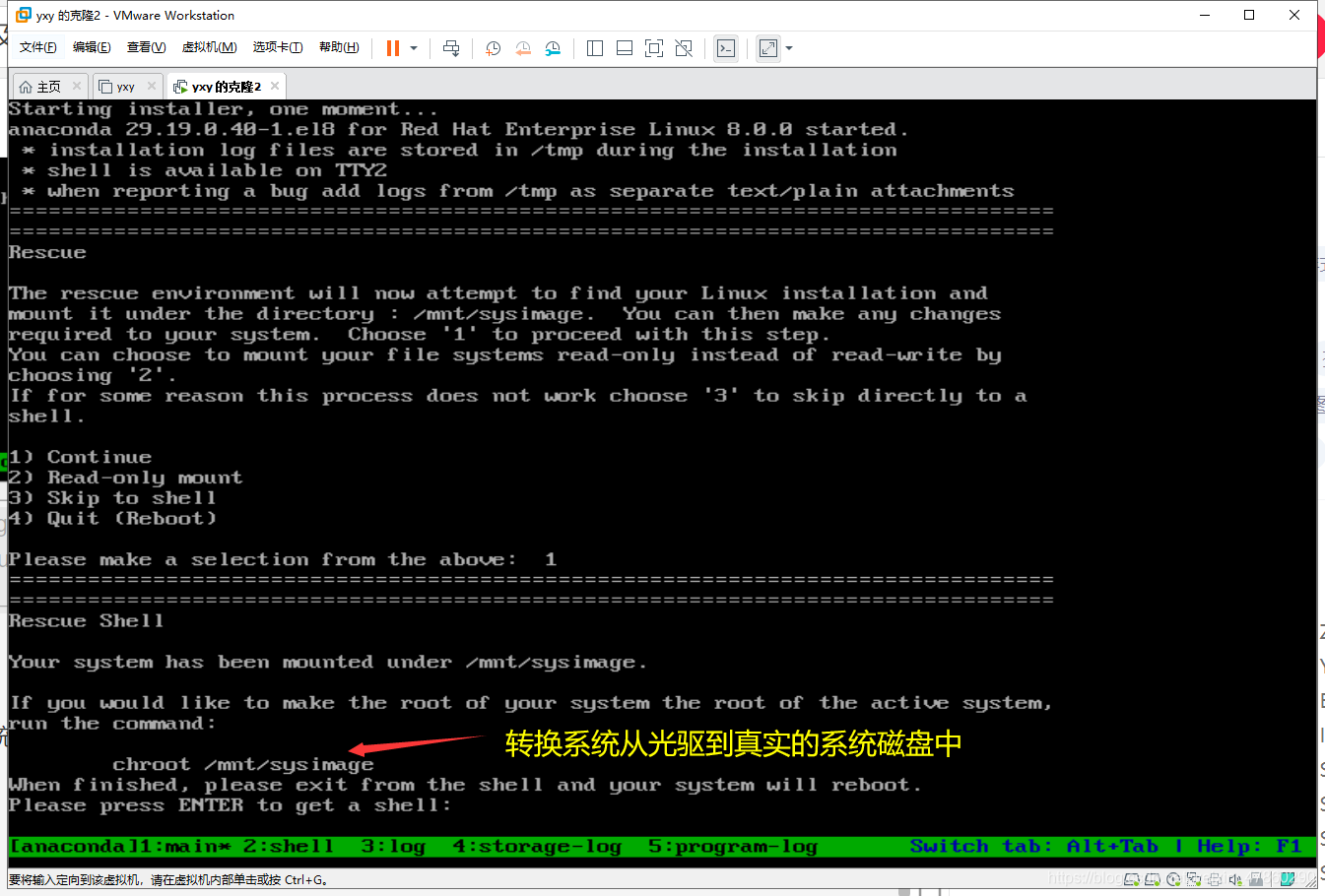Viewport: 1325px width, 896px height.
Task: Click 'Please press ENTER to get a shell:' prompt
Action: (x=230, y=805)
